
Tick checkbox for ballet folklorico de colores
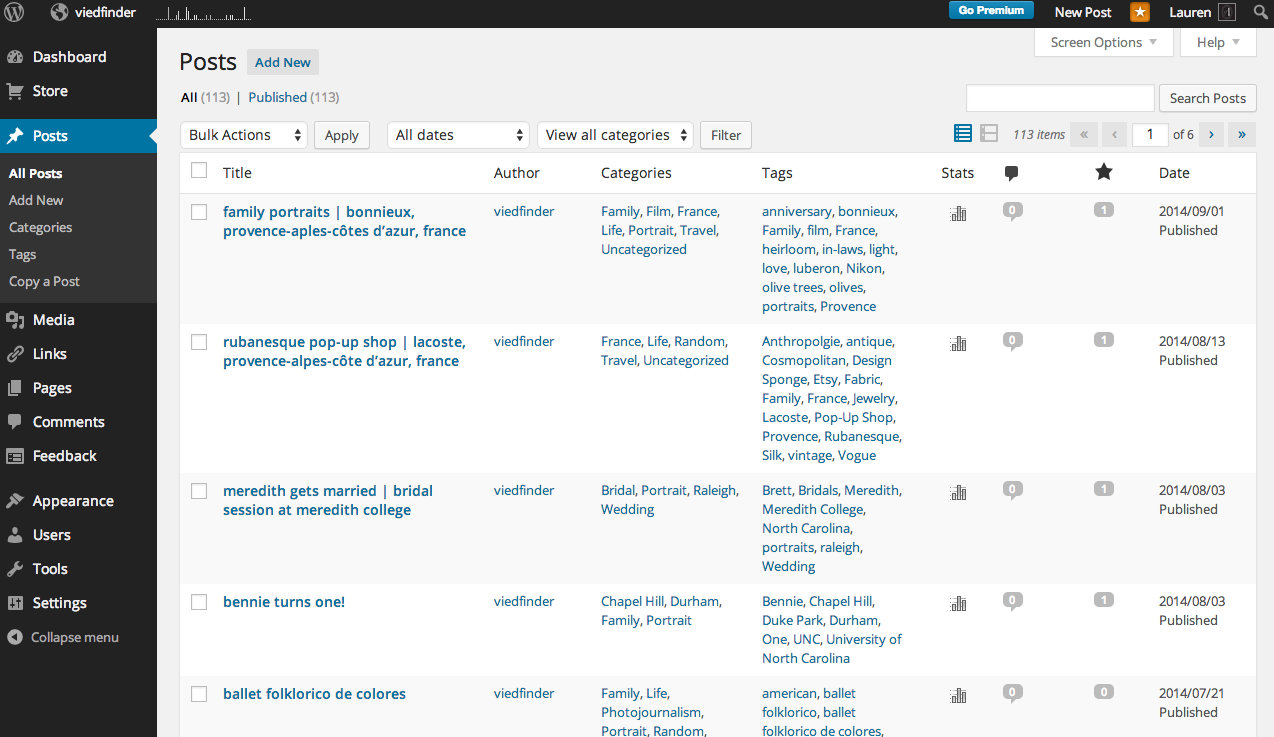199,694
